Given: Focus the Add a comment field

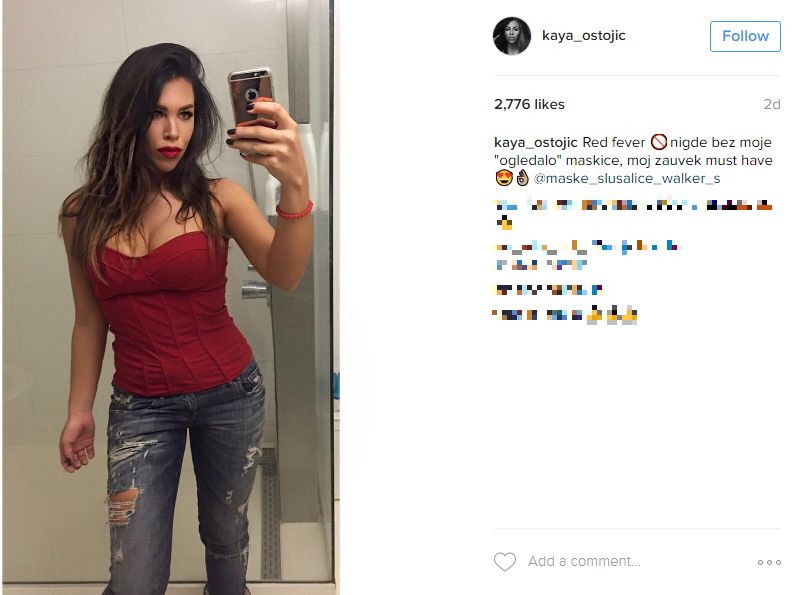Looking at the screenshot, I should 584,561.
